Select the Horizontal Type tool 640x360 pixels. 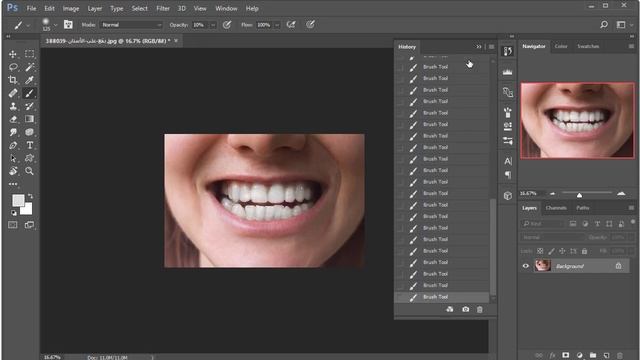[x=29, y=145]
